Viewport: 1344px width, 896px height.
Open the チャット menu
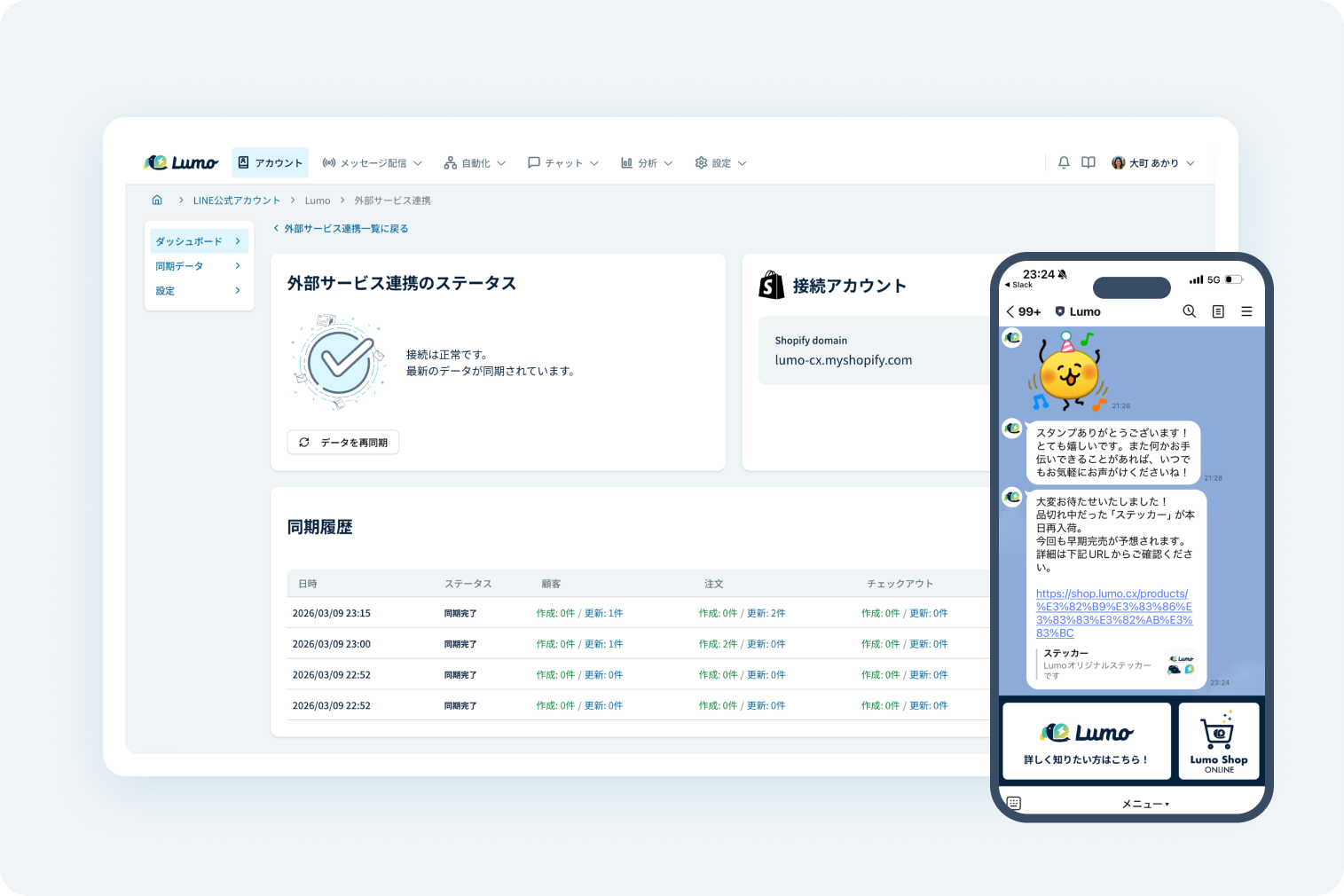coord(563,162)
